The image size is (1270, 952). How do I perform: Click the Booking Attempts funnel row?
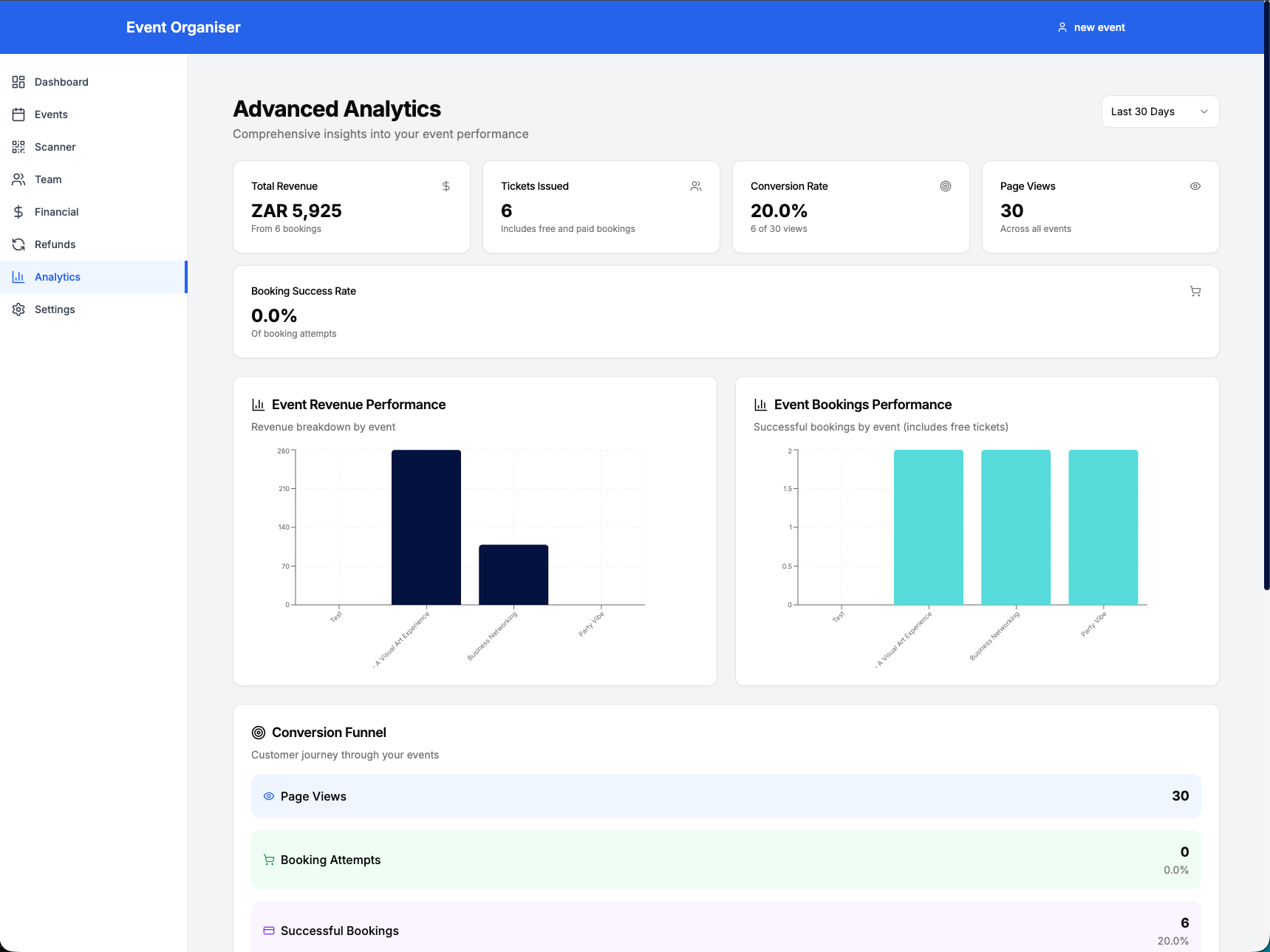(x=726, y=860)
